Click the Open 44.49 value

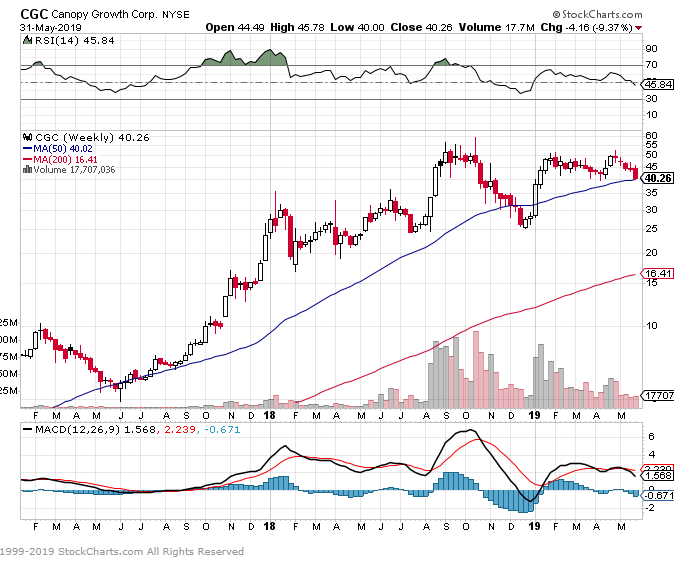pos(235,27)
